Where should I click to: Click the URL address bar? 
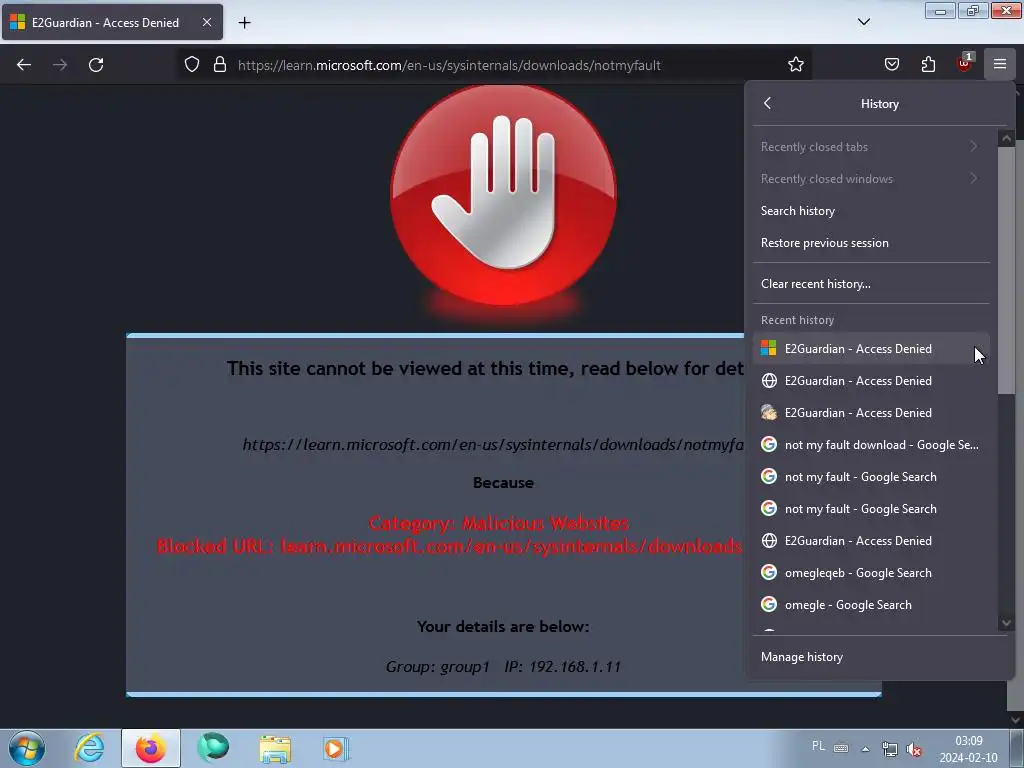[496, 65]
